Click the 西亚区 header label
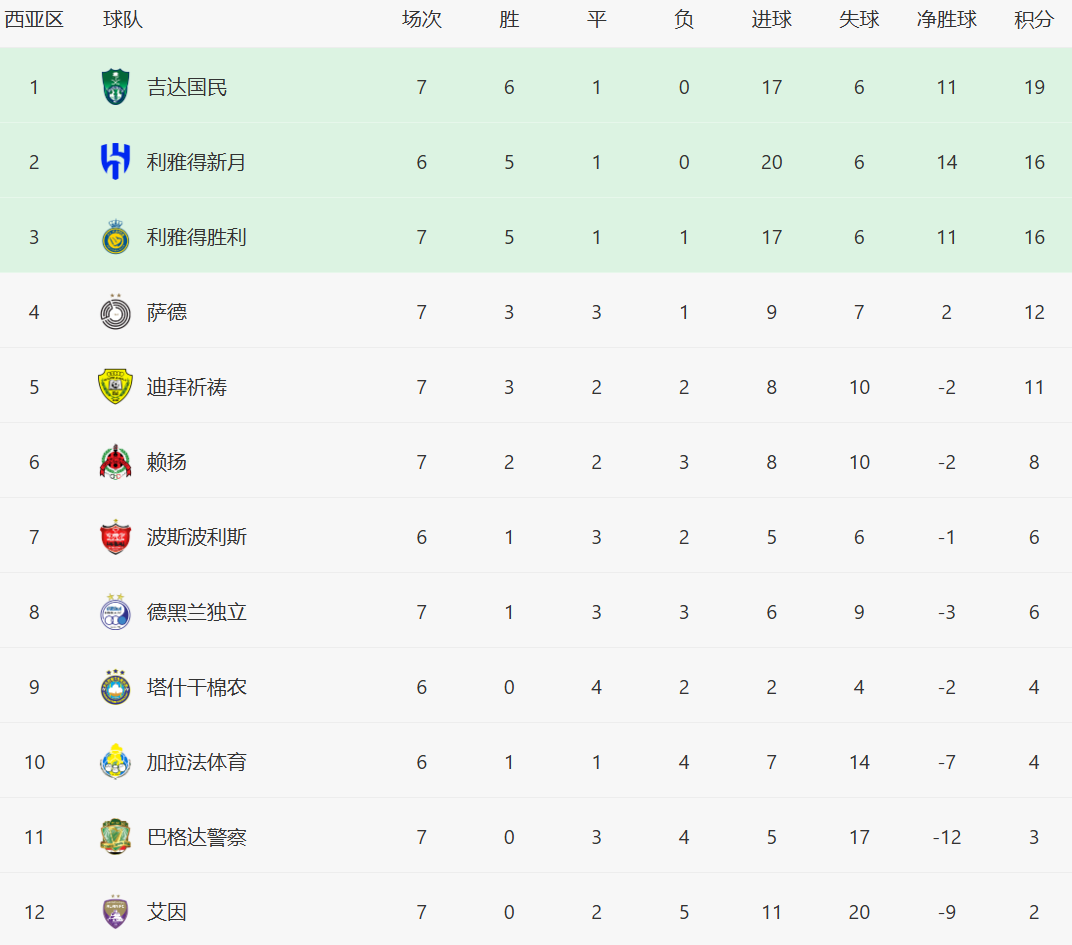1072x945 pixels. tap(34, 19)
